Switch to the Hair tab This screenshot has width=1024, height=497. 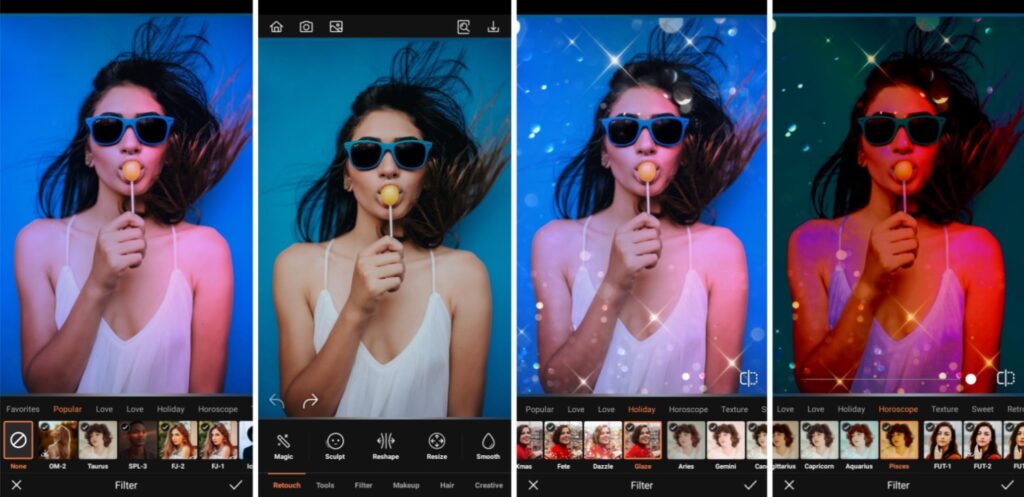(447, 485)
